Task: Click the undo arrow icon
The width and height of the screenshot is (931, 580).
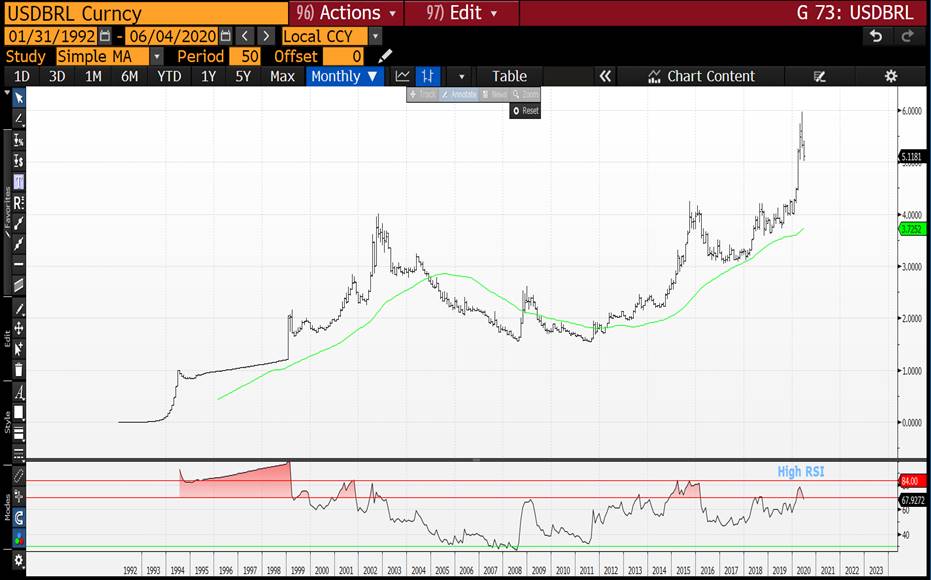Action: [876, 36]
